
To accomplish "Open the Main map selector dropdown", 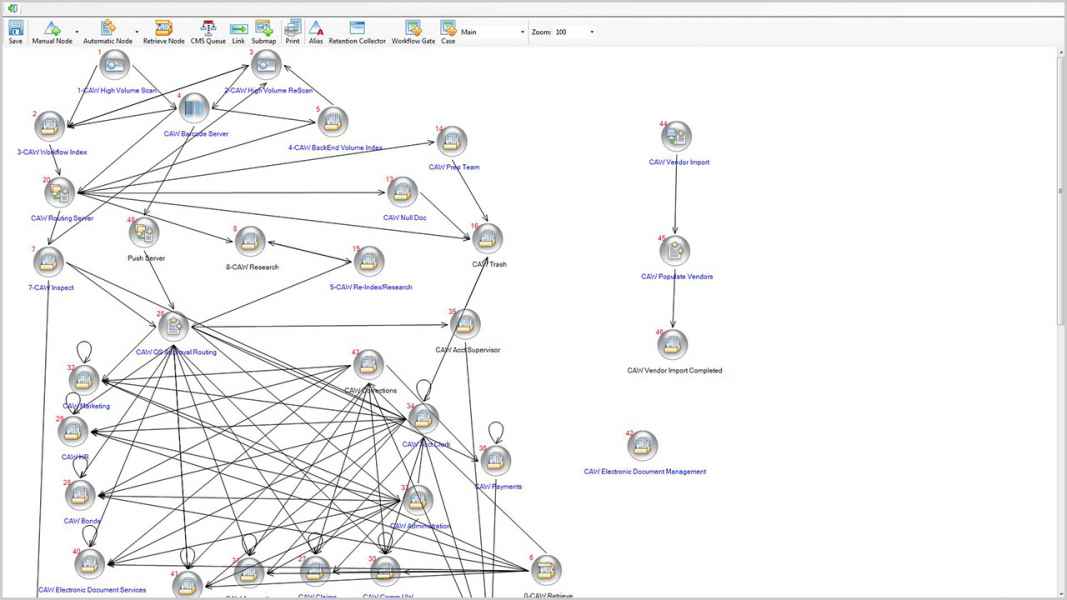I will pos(522,32).
